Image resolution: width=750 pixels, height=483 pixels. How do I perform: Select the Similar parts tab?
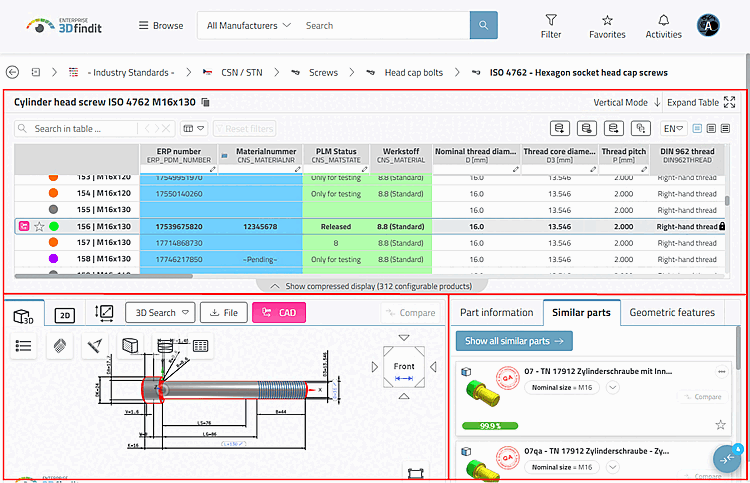[x=582, y=312]
